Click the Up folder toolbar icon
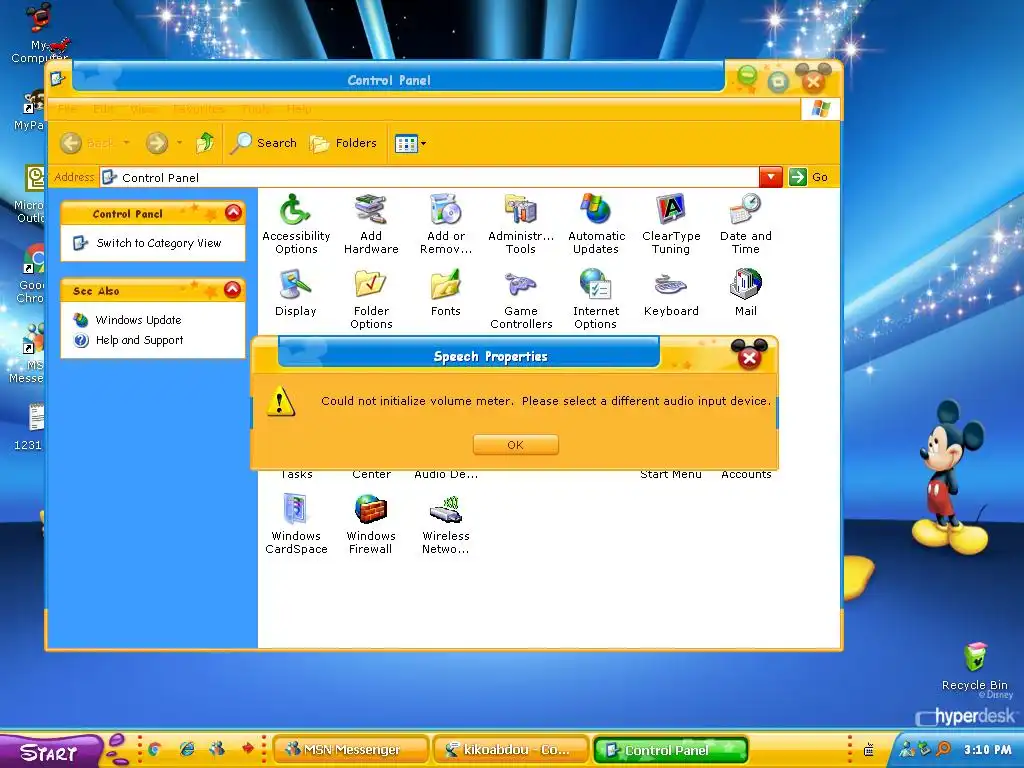Image resolution: width=1024 pixels, height=768 pixels. [x=205, y=142]
